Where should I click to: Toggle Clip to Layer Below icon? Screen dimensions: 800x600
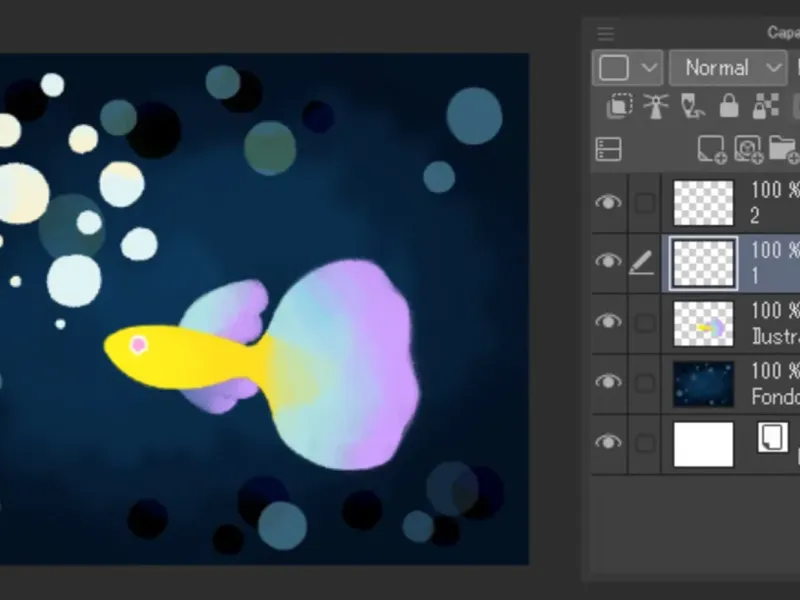[619, 106]
